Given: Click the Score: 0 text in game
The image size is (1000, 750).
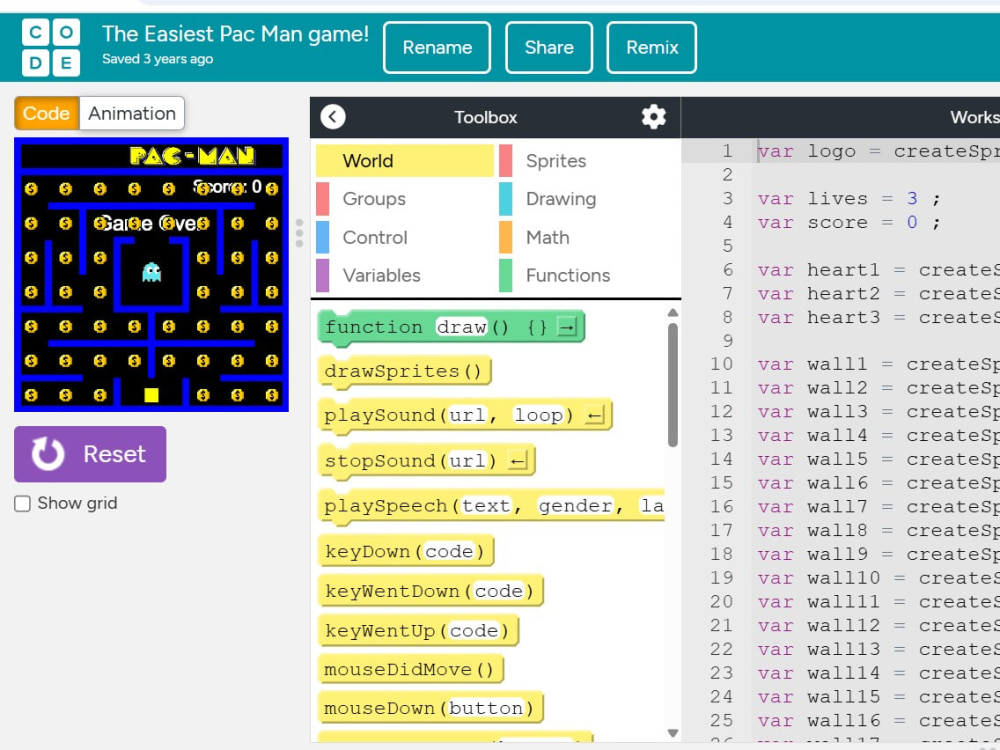Looking at the screenshot, I should (227, 187).
